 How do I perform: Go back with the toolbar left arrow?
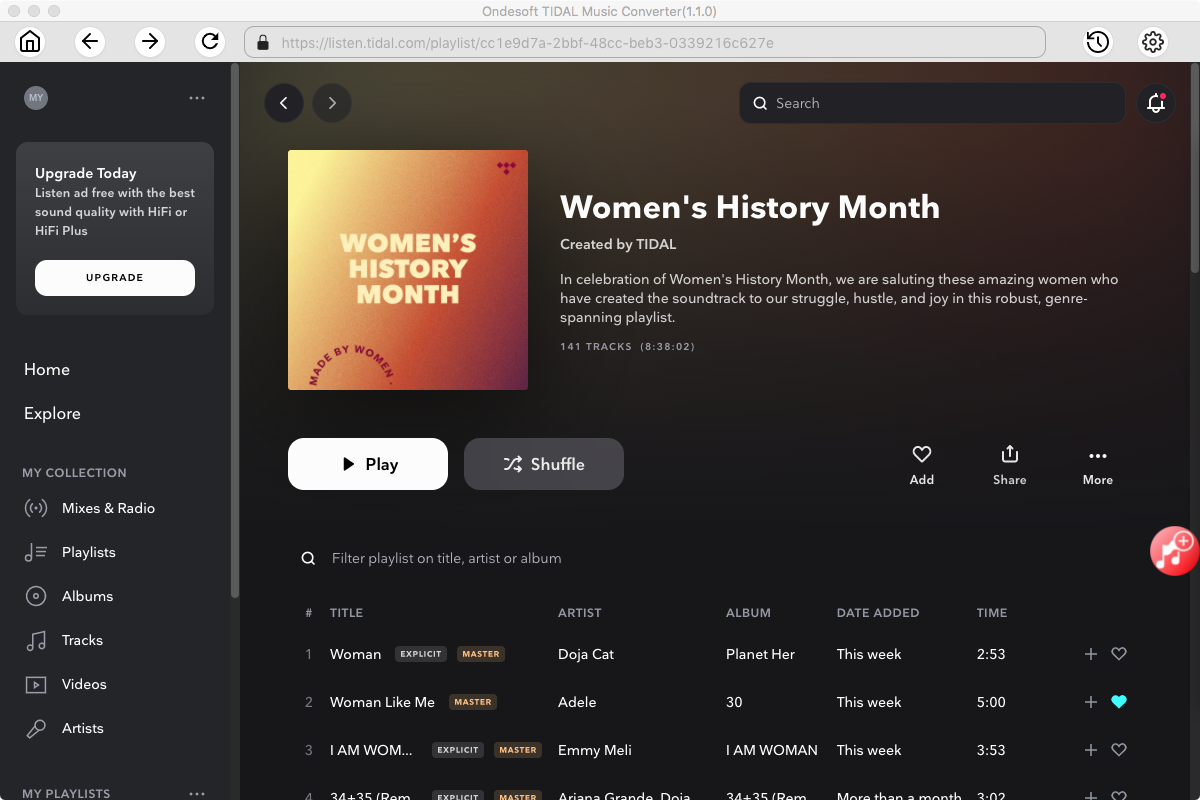(90, 42)
